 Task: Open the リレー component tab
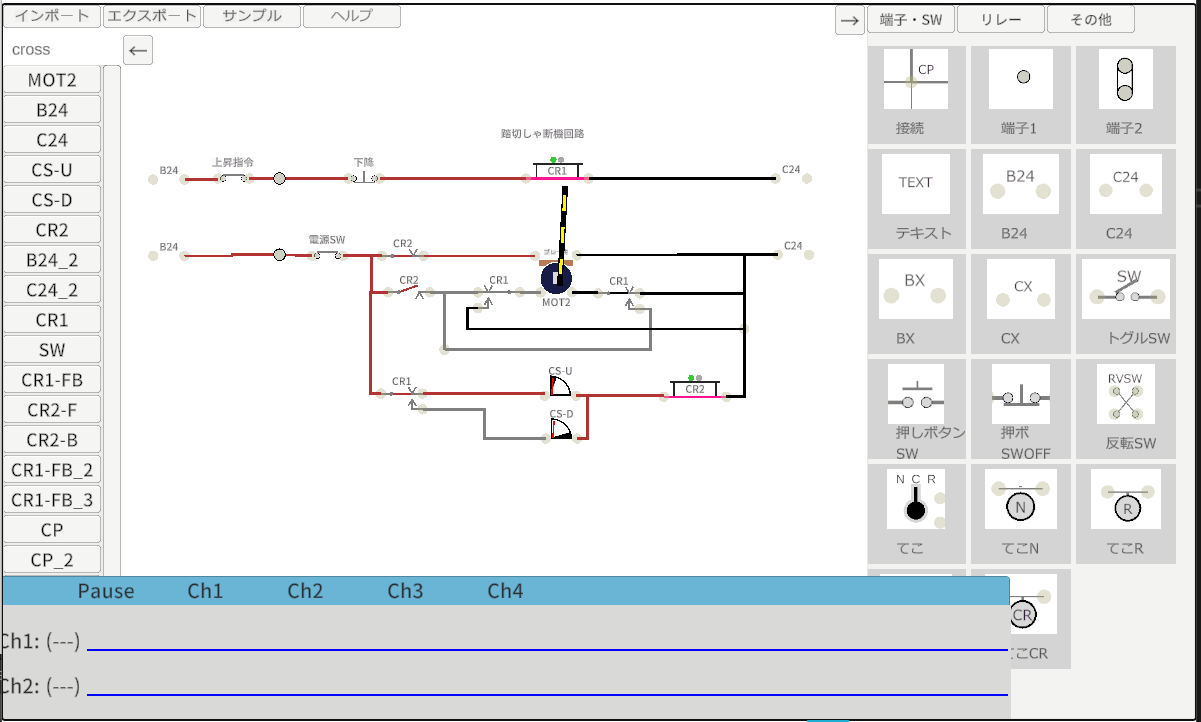tap(1001, 19)
